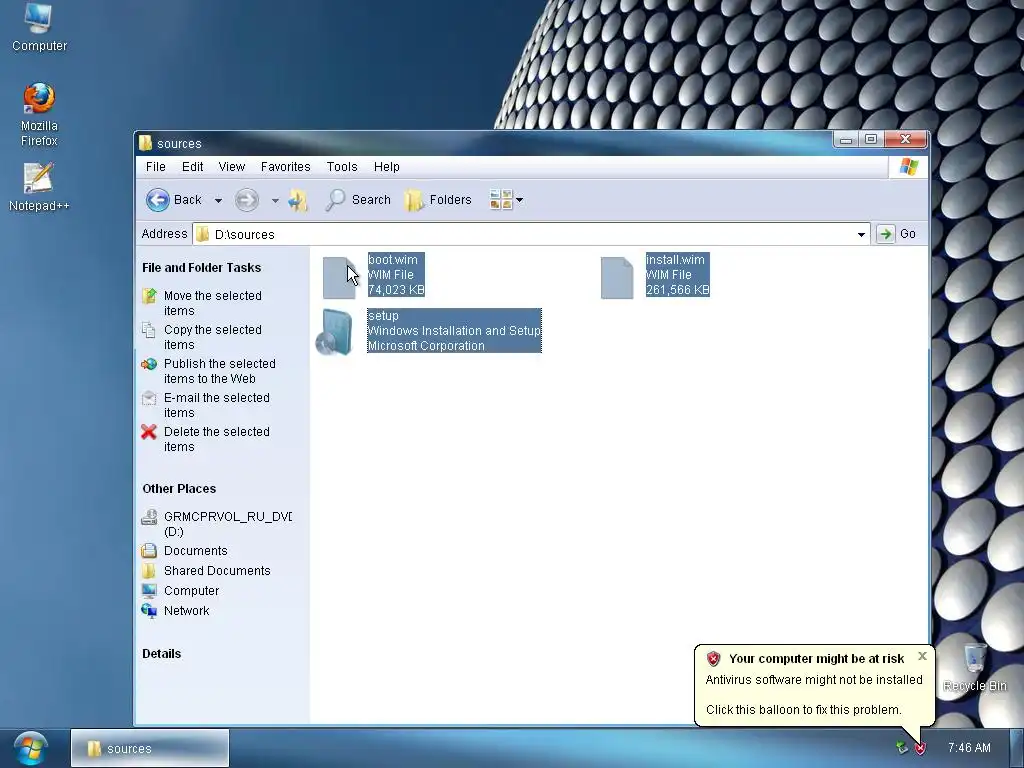Screen dimensions: 1024x768
Task: Open the Favorites menu
Action: (x=285, y=167)
